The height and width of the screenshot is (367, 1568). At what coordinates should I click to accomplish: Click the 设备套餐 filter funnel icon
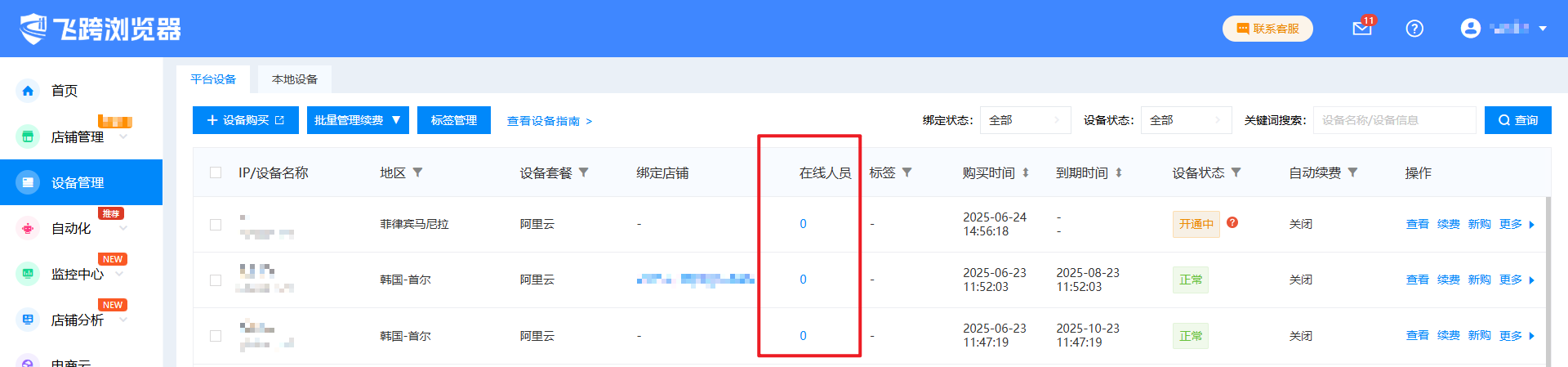click(x=584, y=172)
